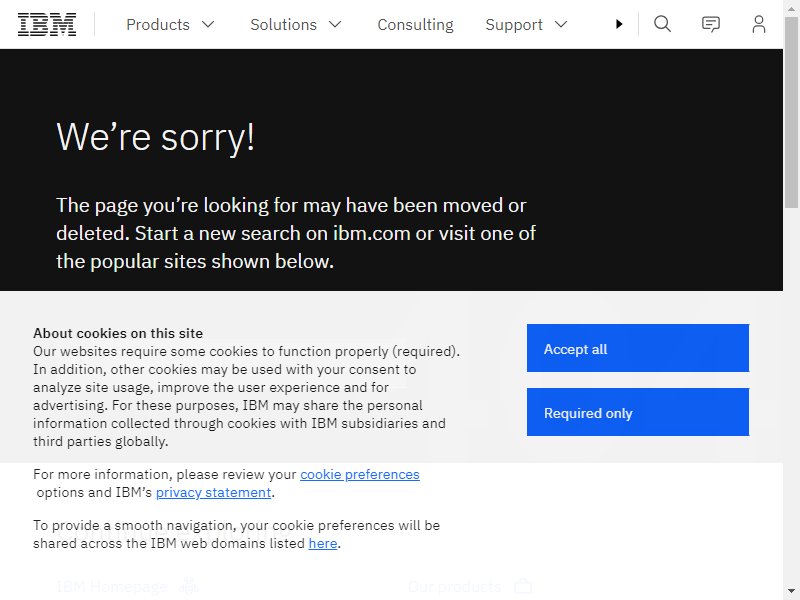The image size is (800, 600).
Task: Expand the Solutions menu
Action: pos(295,24)
